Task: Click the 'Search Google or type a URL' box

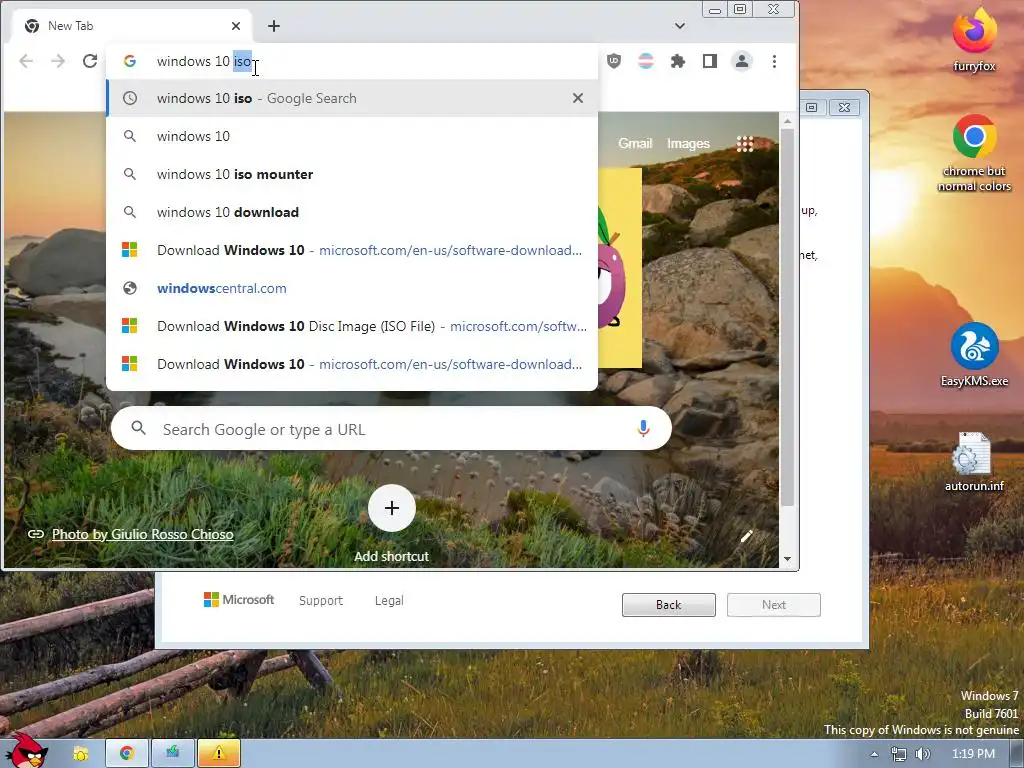Action: [391, 429]
